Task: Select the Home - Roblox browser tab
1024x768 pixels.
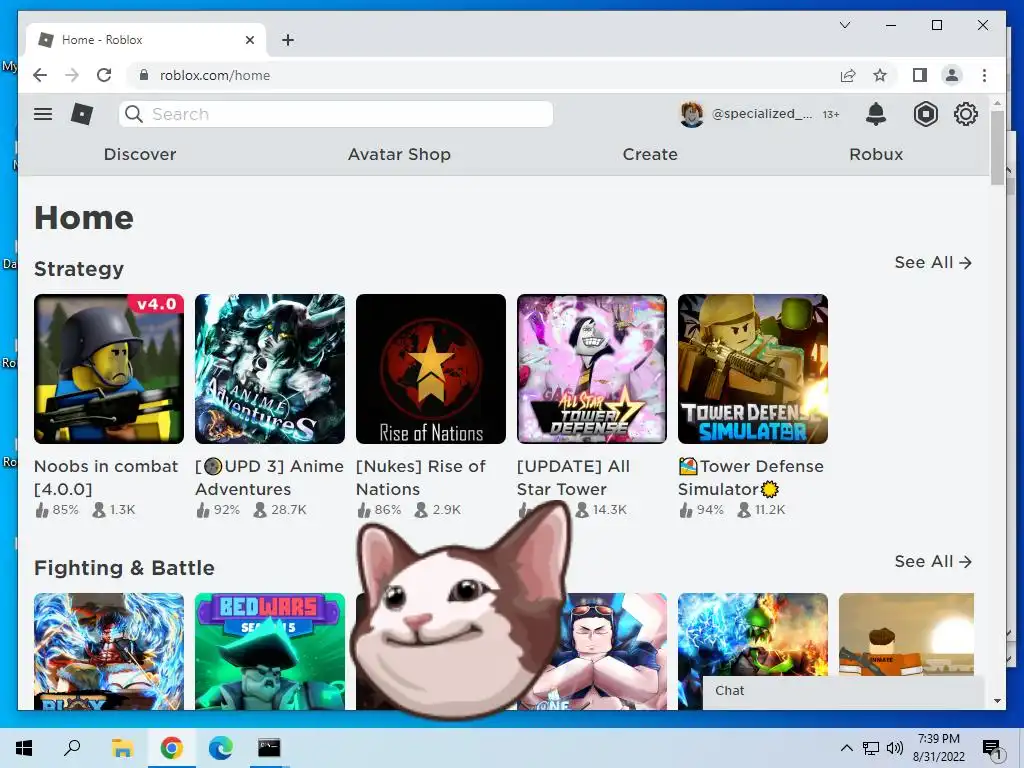Action: [x=146, y=40]
